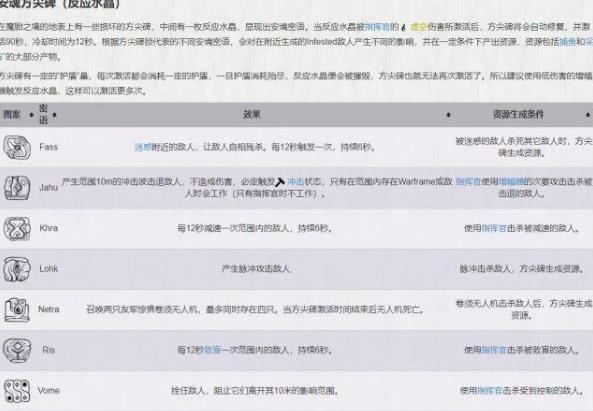Select the Jahu name cell
The height and width of the screenshot is (411, 593).
pyautogui.click(x=48, y=188)
